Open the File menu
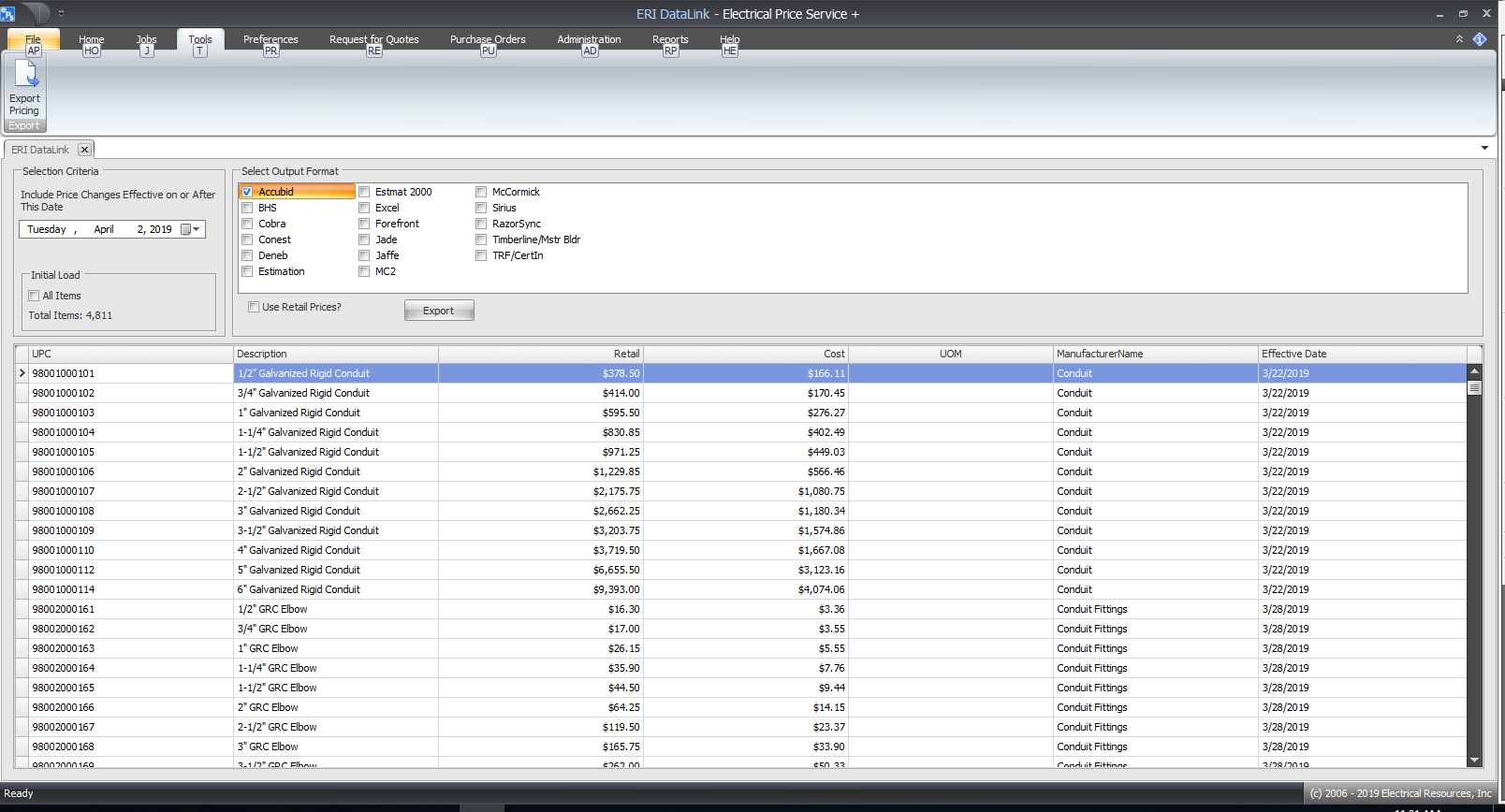 [33, 39]
